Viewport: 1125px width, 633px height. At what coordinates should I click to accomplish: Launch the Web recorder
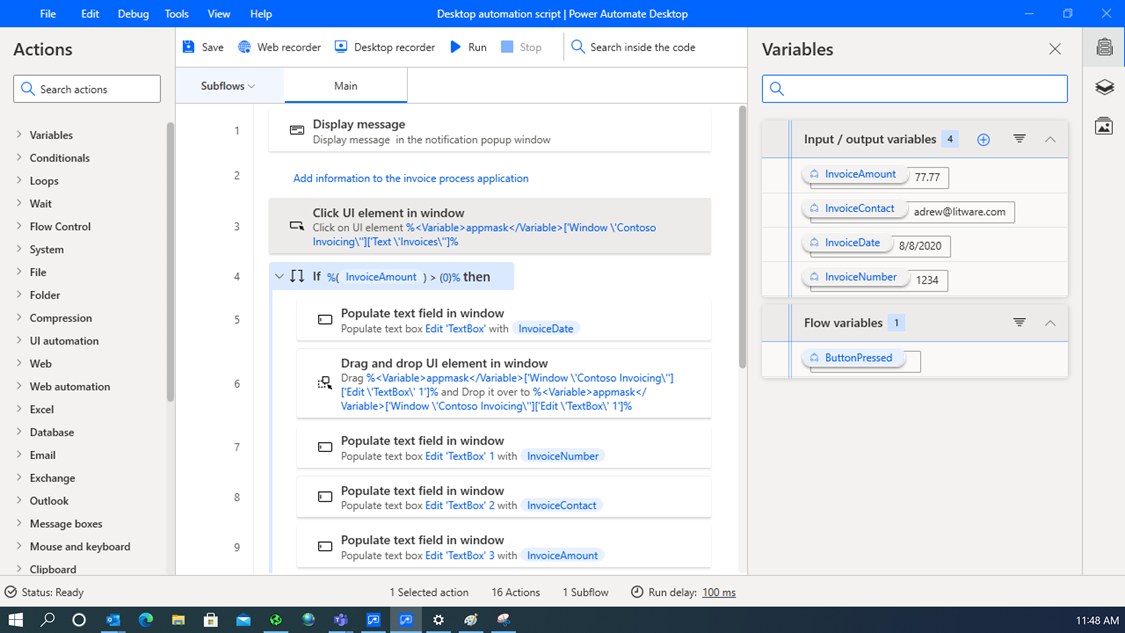[278, 46]
